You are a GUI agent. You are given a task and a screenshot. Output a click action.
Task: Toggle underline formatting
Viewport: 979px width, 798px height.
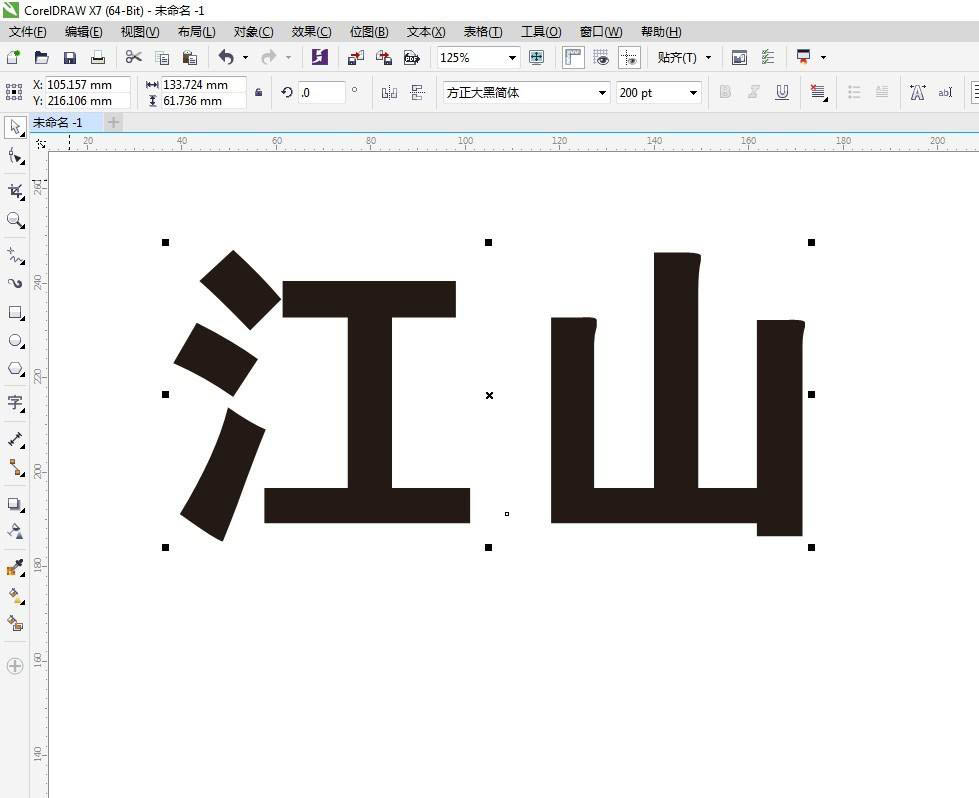pos(781,93)
